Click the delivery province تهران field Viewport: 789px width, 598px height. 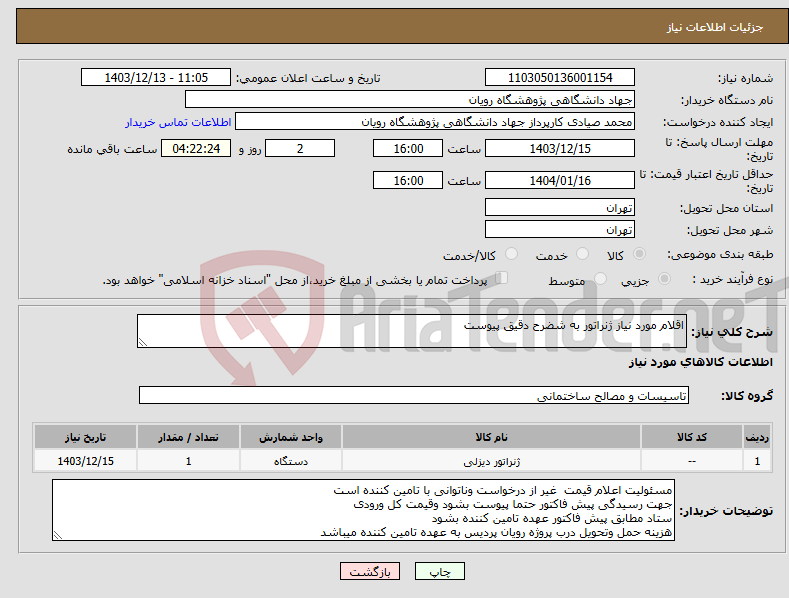click(x=560, y=207)
